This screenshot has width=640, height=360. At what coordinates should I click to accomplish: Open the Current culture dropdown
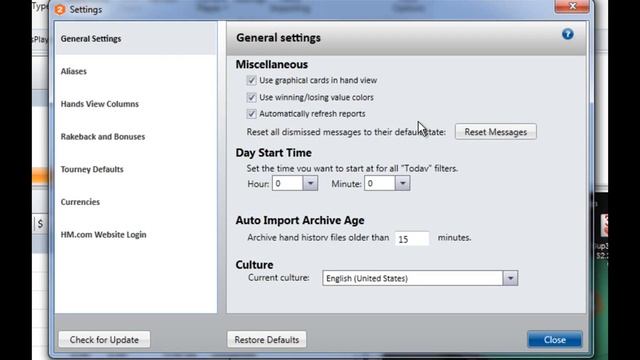[x=510, y=278]
